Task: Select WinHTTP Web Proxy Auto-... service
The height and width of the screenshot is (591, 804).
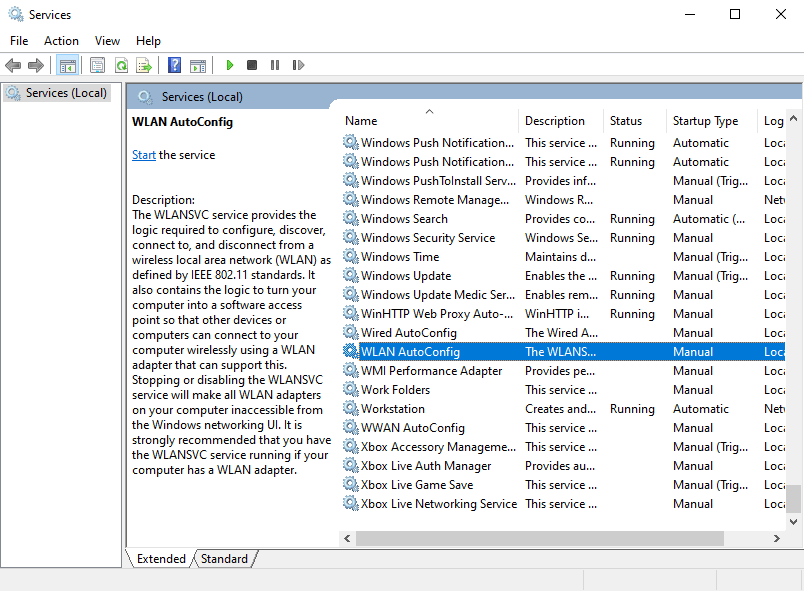Action: 563,313
